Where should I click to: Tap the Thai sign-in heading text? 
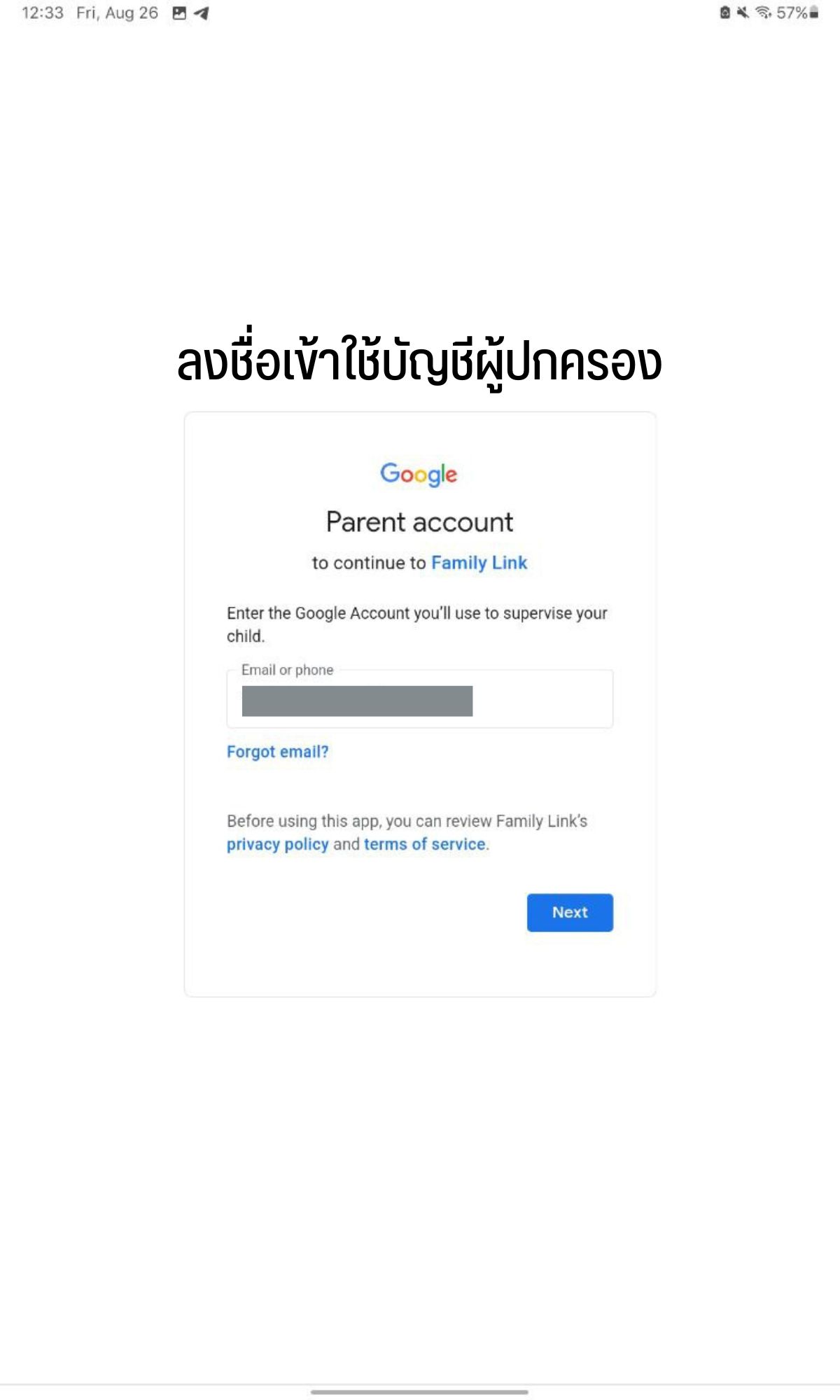(x=419, y=362)
